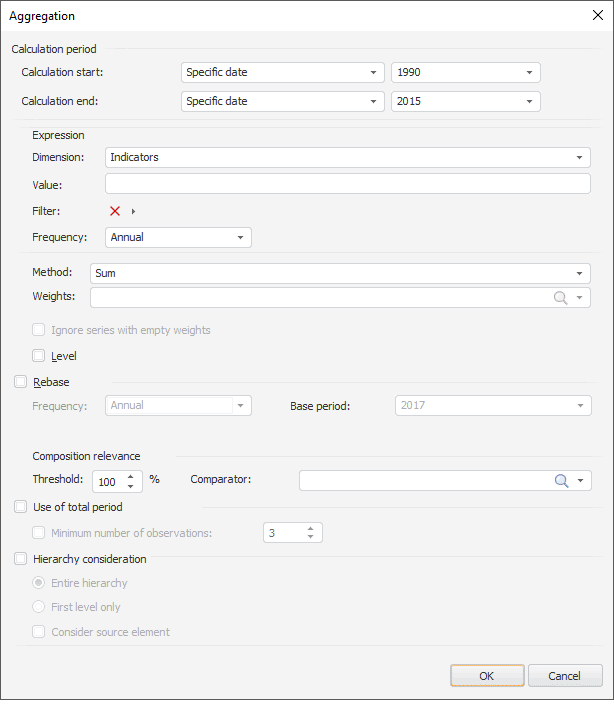Click the search icon in Comparator field

tap(562, 481)
